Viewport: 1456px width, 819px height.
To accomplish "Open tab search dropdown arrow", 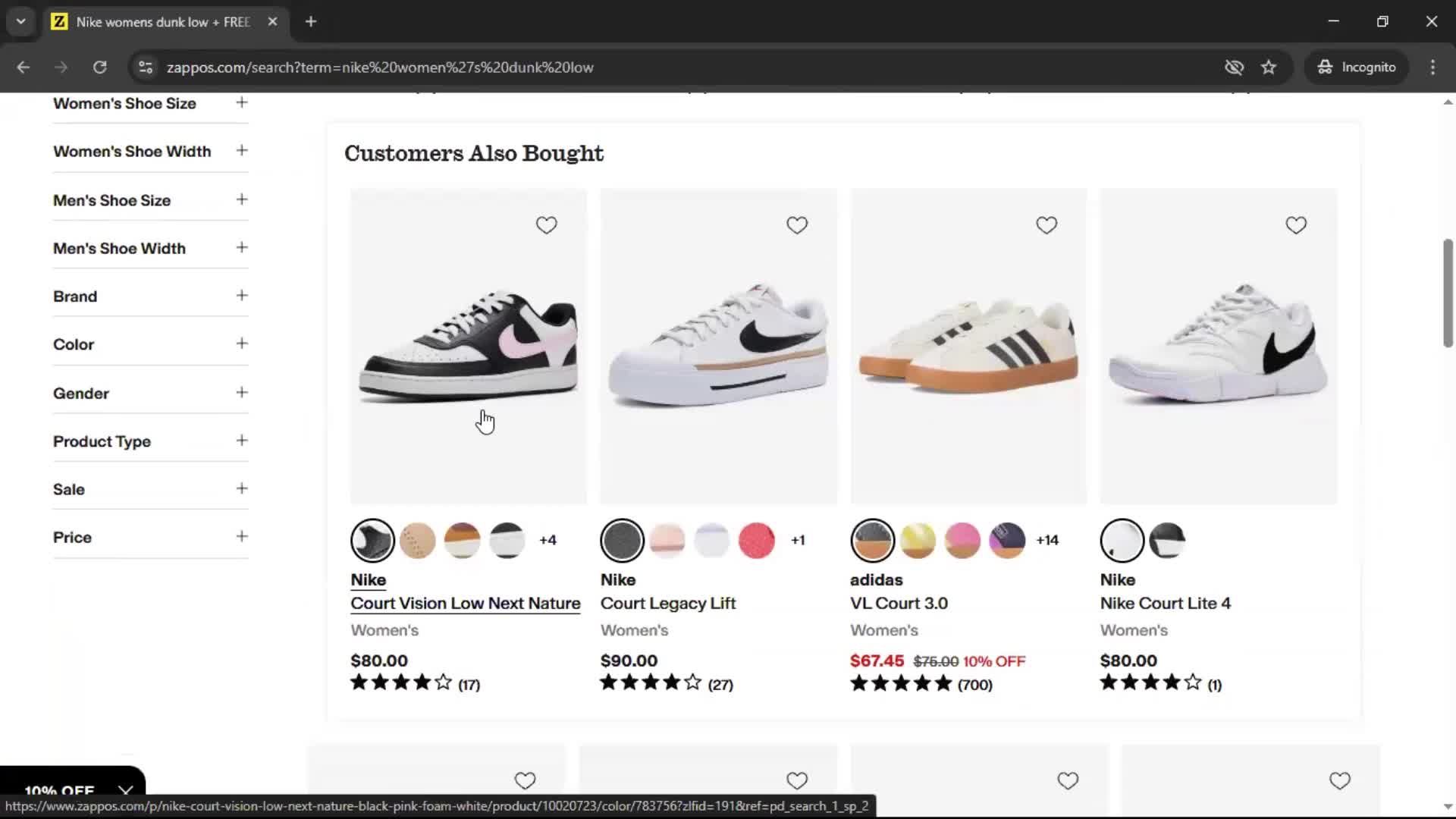I will coord(21,22).
